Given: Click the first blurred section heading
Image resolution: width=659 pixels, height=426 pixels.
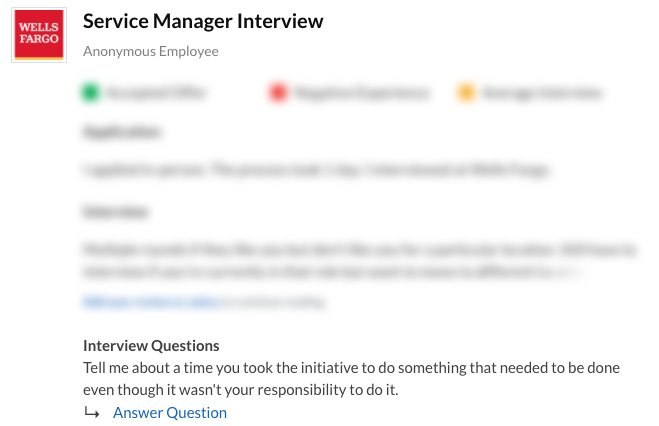Looking at the screenshot, I should pyautogui.click(x=121, y=132).
